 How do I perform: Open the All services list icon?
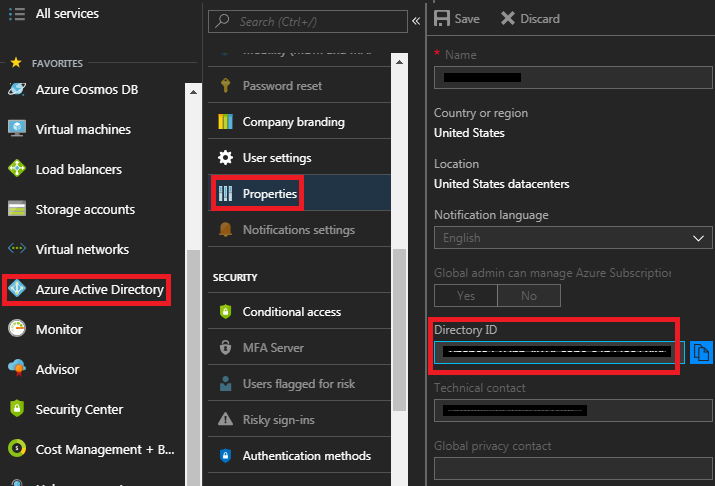[x=17, y=14]
